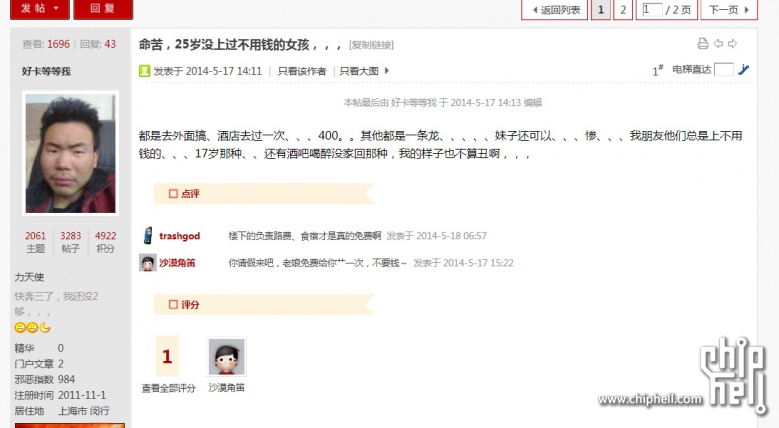Click the smiley rank icons under user title
779x428 pixels.
[x=32, y=328]
